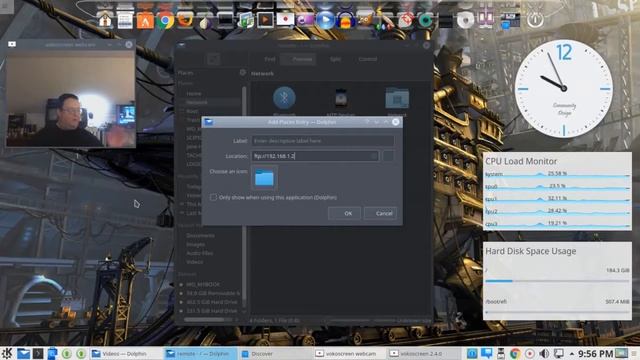
Task: Switch to Videos — Dolphin taskbar window
Action: (124, 353)
